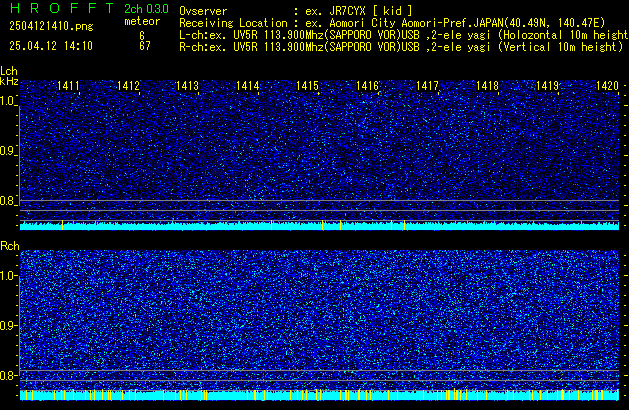Click the HROFFT title text

62,8
